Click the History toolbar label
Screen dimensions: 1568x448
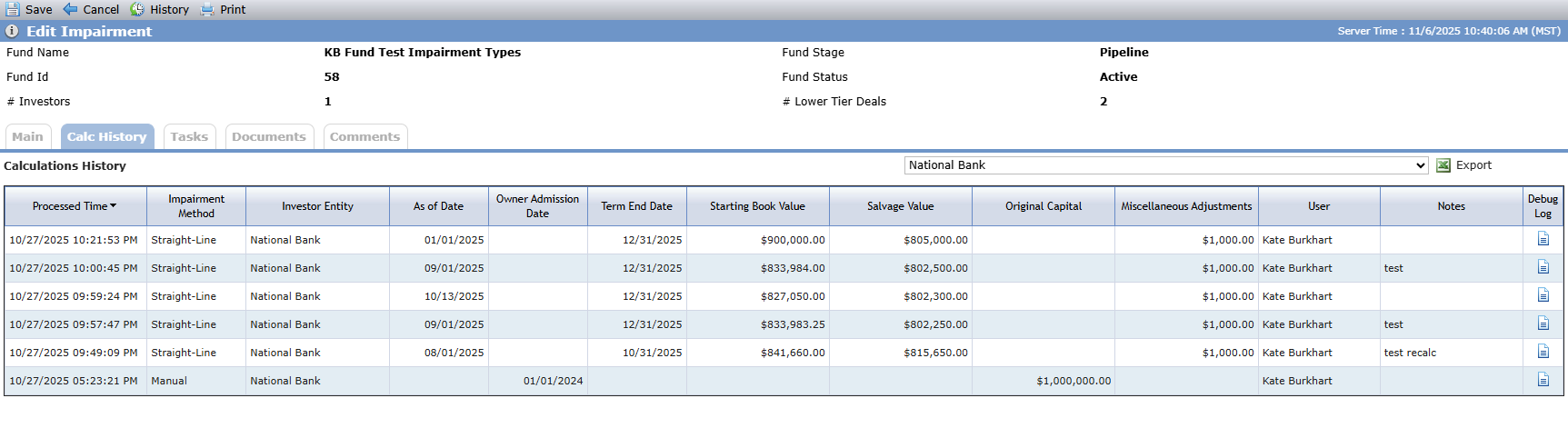pyautogui.click(x=170, y=9)
